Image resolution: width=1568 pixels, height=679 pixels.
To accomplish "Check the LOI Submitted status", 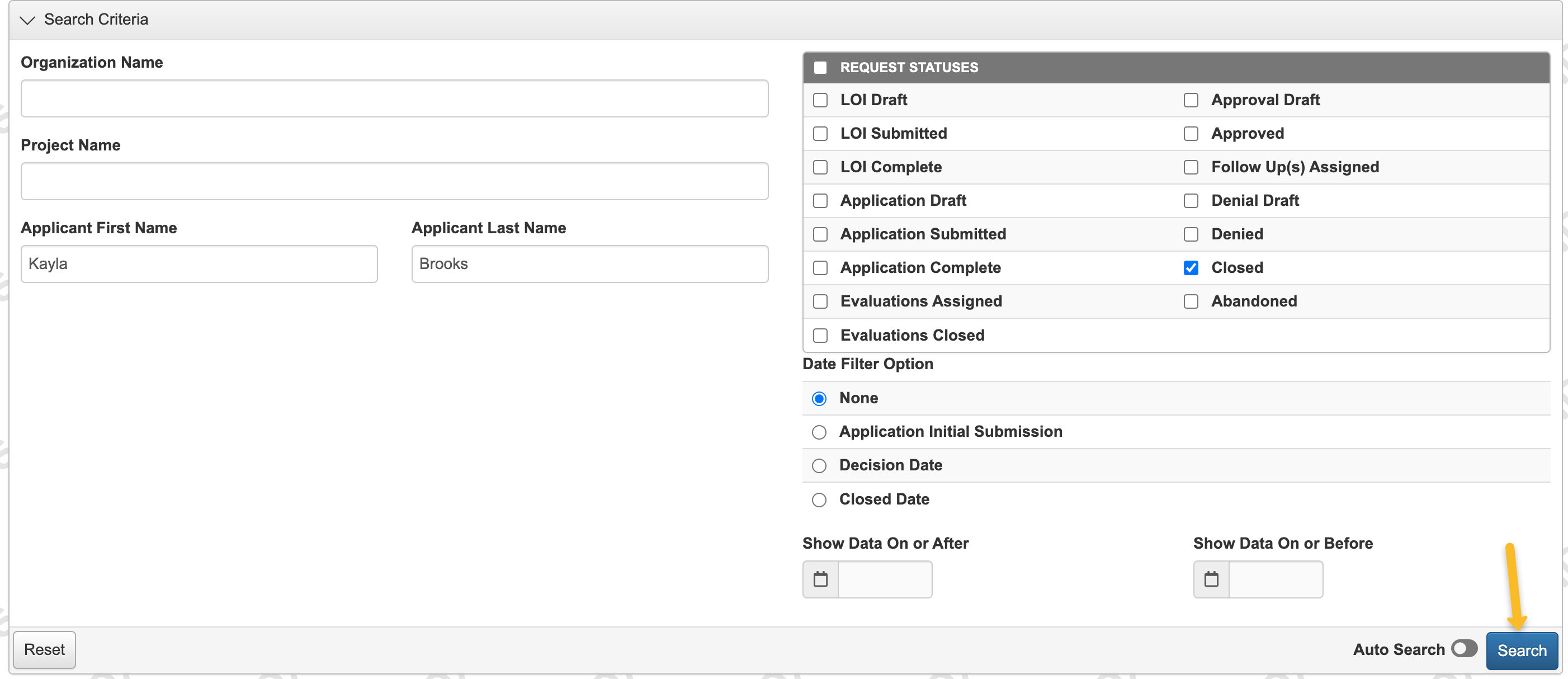I will pos(820,133).
